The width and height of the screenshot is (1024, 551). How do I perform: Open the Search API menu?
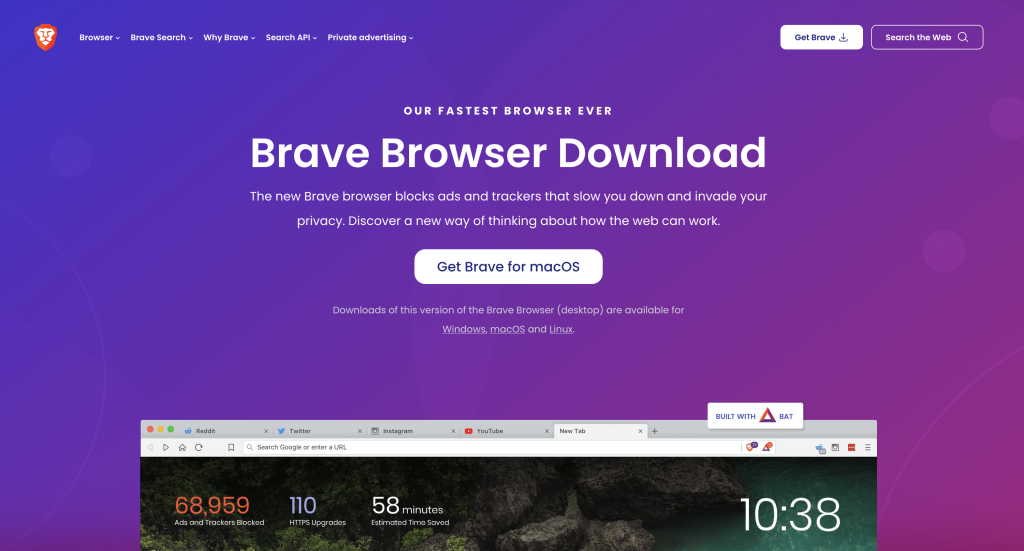(291, 37)
